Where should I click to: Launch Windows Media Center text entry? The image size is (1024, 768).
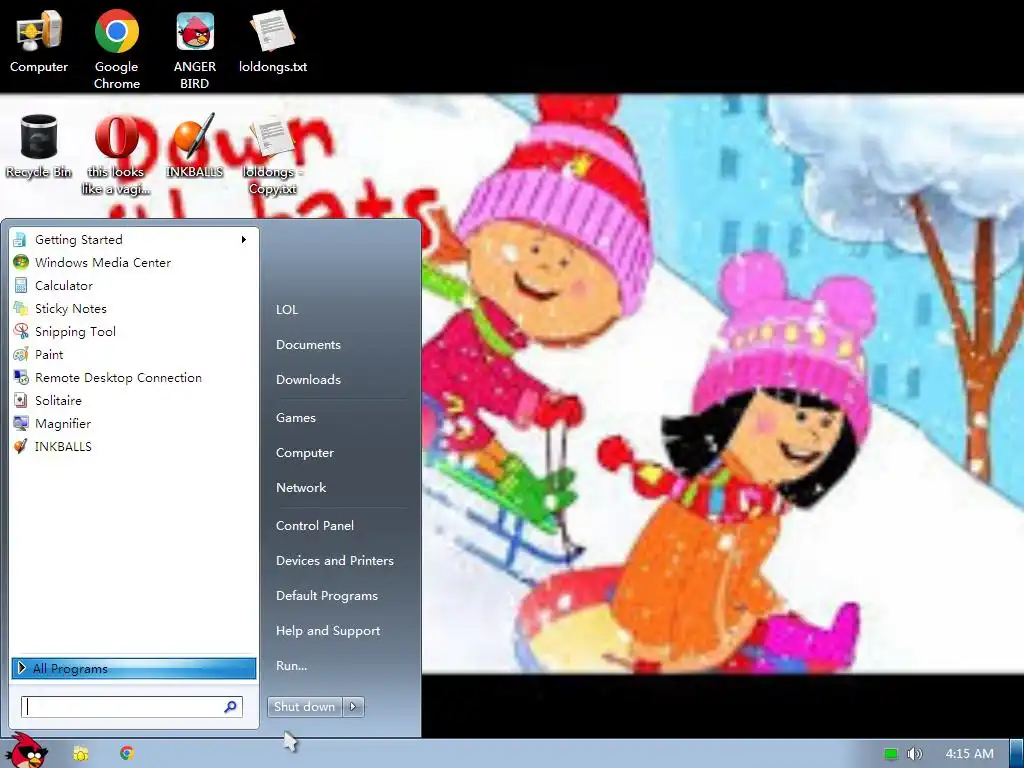[x=103, y=263]
